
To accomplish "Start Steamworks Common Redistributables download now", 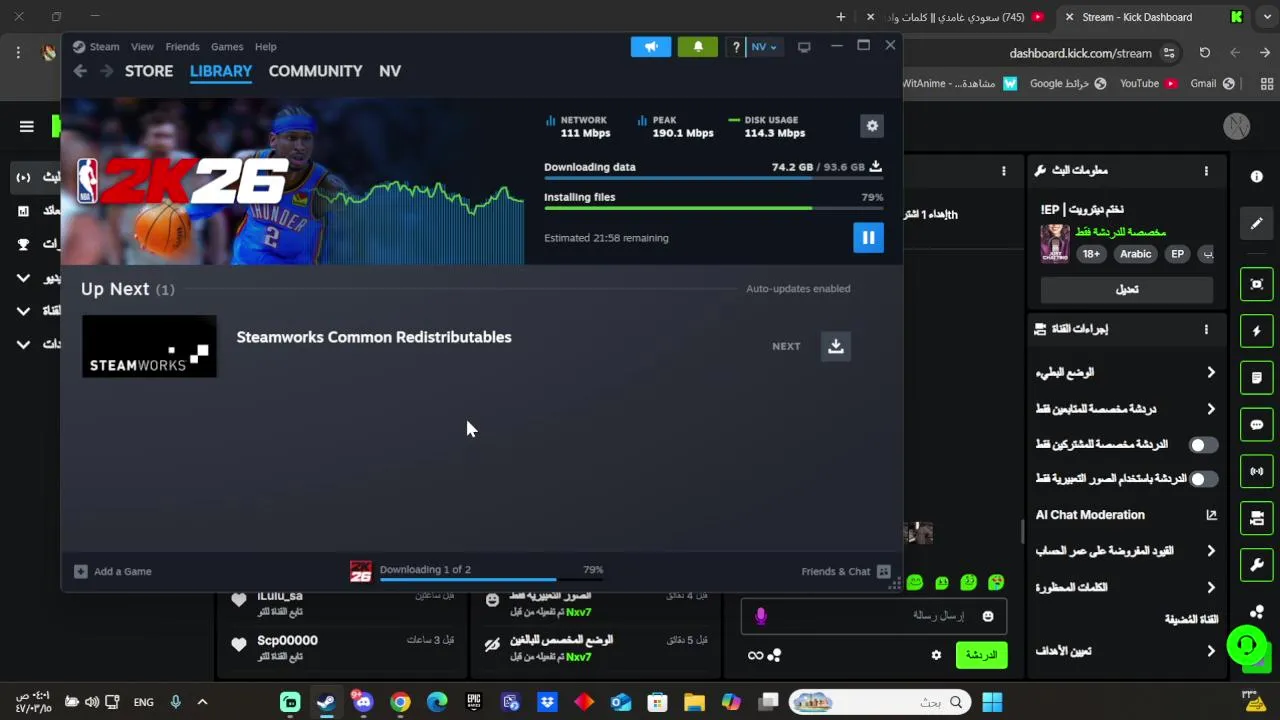I will coord(836,346).
